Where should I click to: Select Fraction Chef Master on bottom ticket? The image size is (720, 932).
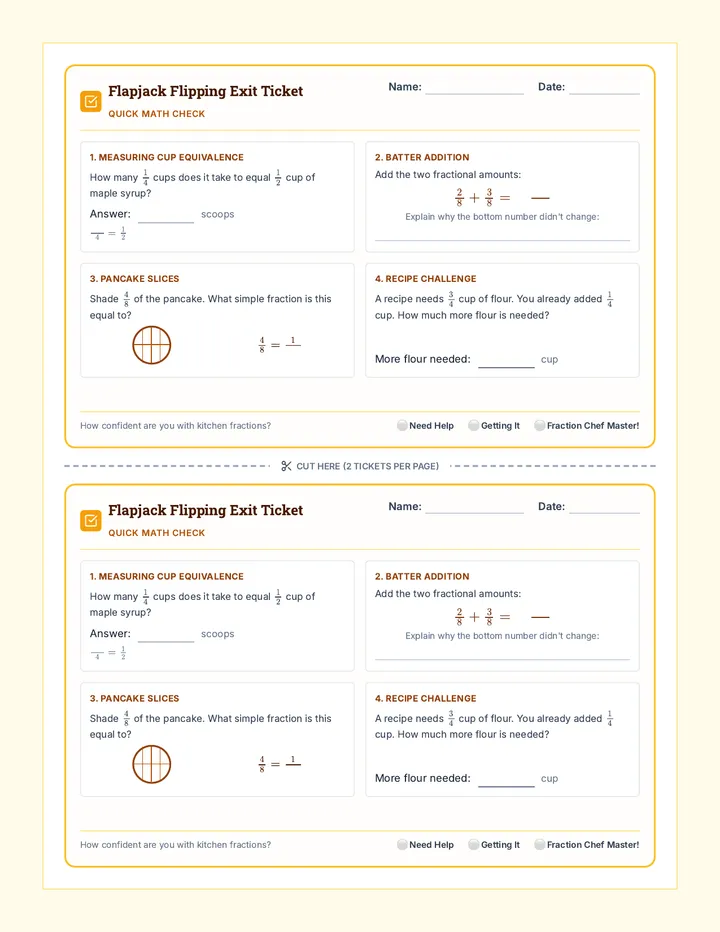click(x=540, y=845)
